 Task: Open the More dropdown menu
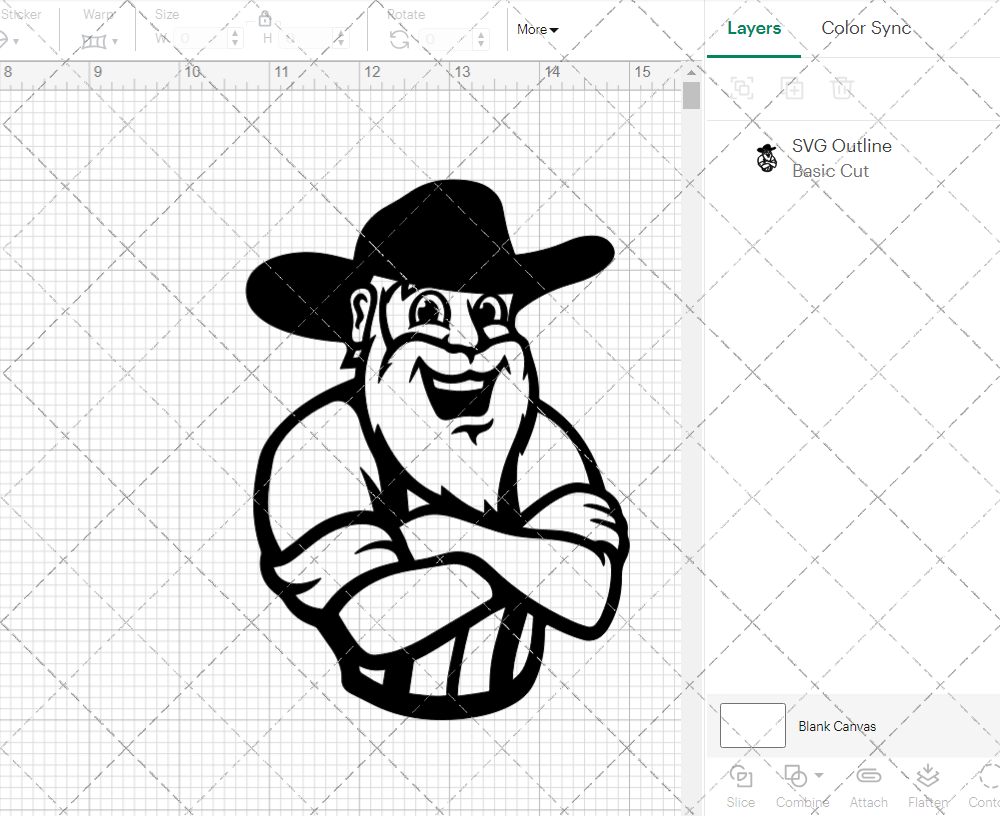click(x=537, y=30)
